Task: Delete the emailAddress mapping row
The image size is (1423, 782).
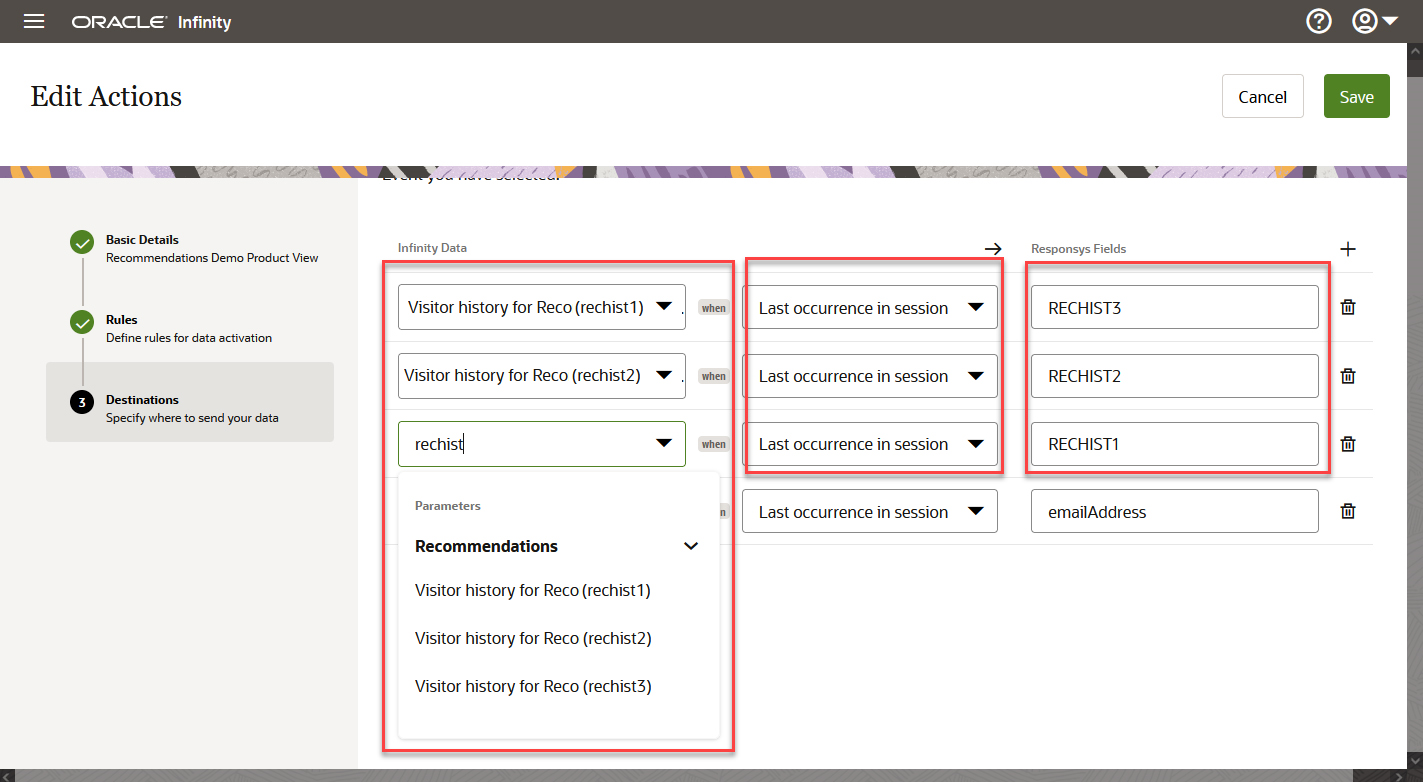Action: (1348, 511)
